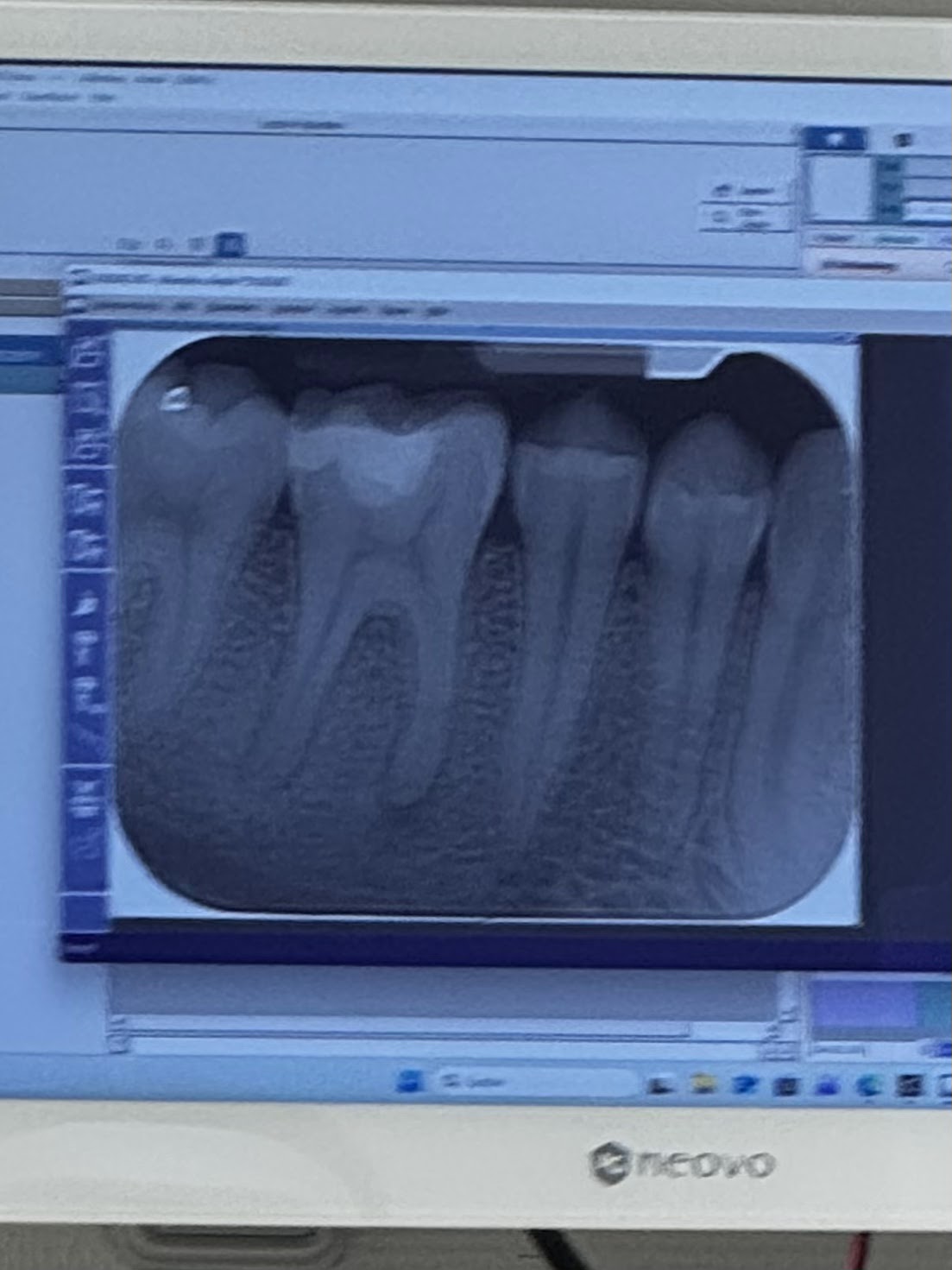Open the File Explorer taskbar icon
The width and height of the screenshot is (952, 1270).
[x=706, y=1085]
